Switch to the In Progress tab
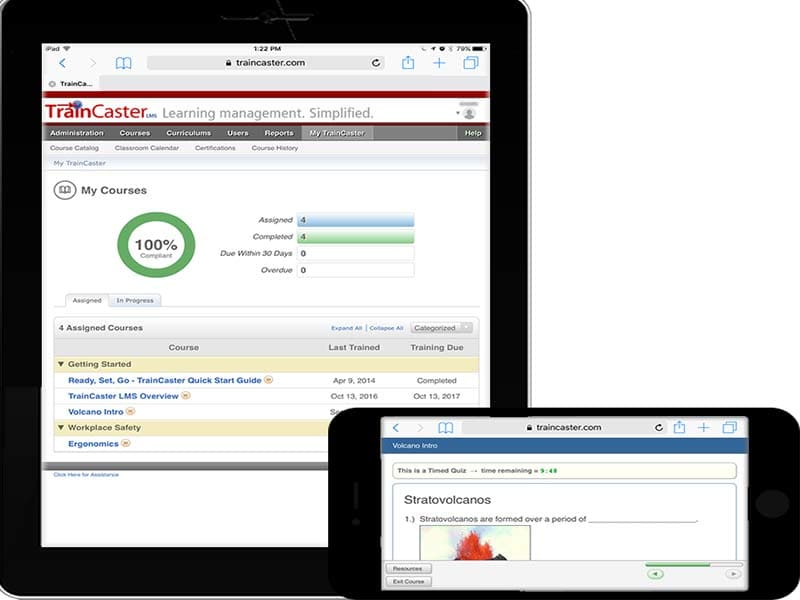This screenshot has height=600, width=800. point(135,300)
